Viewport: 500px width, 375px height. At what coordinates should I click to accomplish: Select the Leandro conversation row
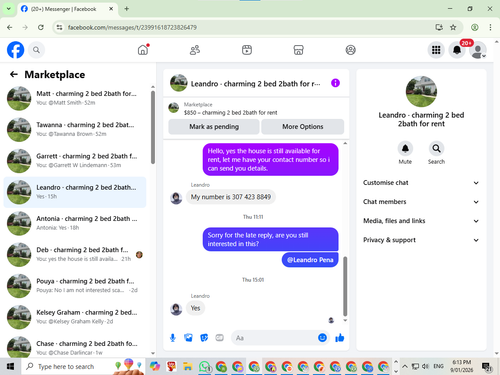pyautogui.click(x=75, y=192)
